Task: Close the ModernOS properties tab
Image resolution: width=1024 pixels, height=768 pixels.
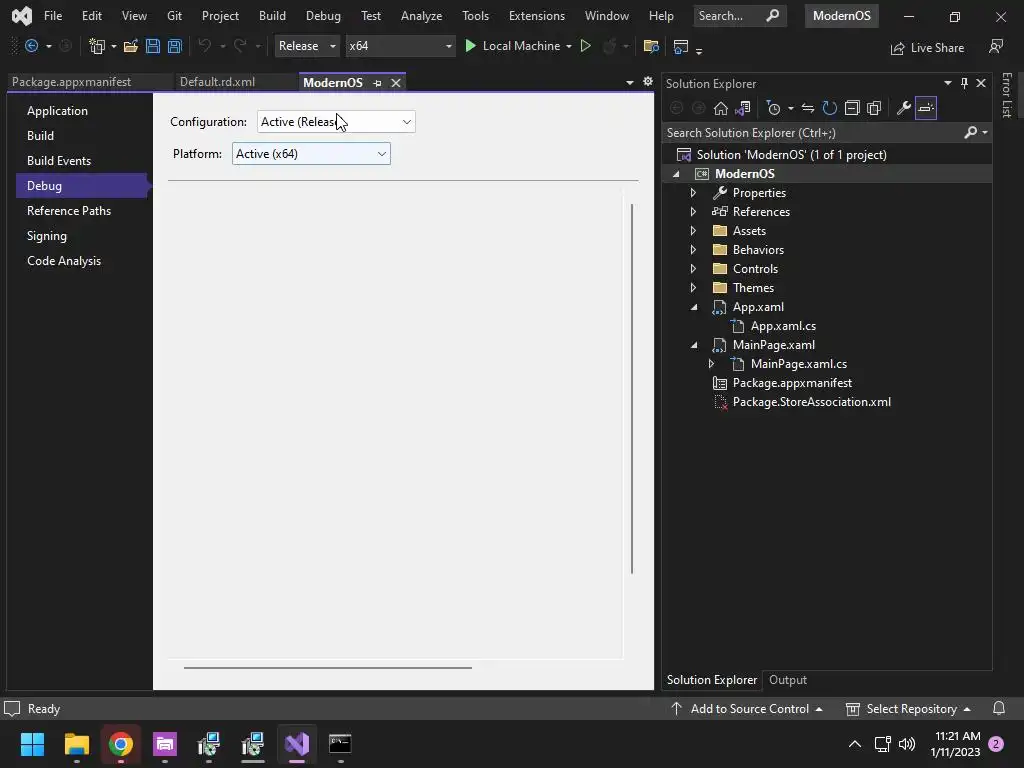Action: [396, 83]
